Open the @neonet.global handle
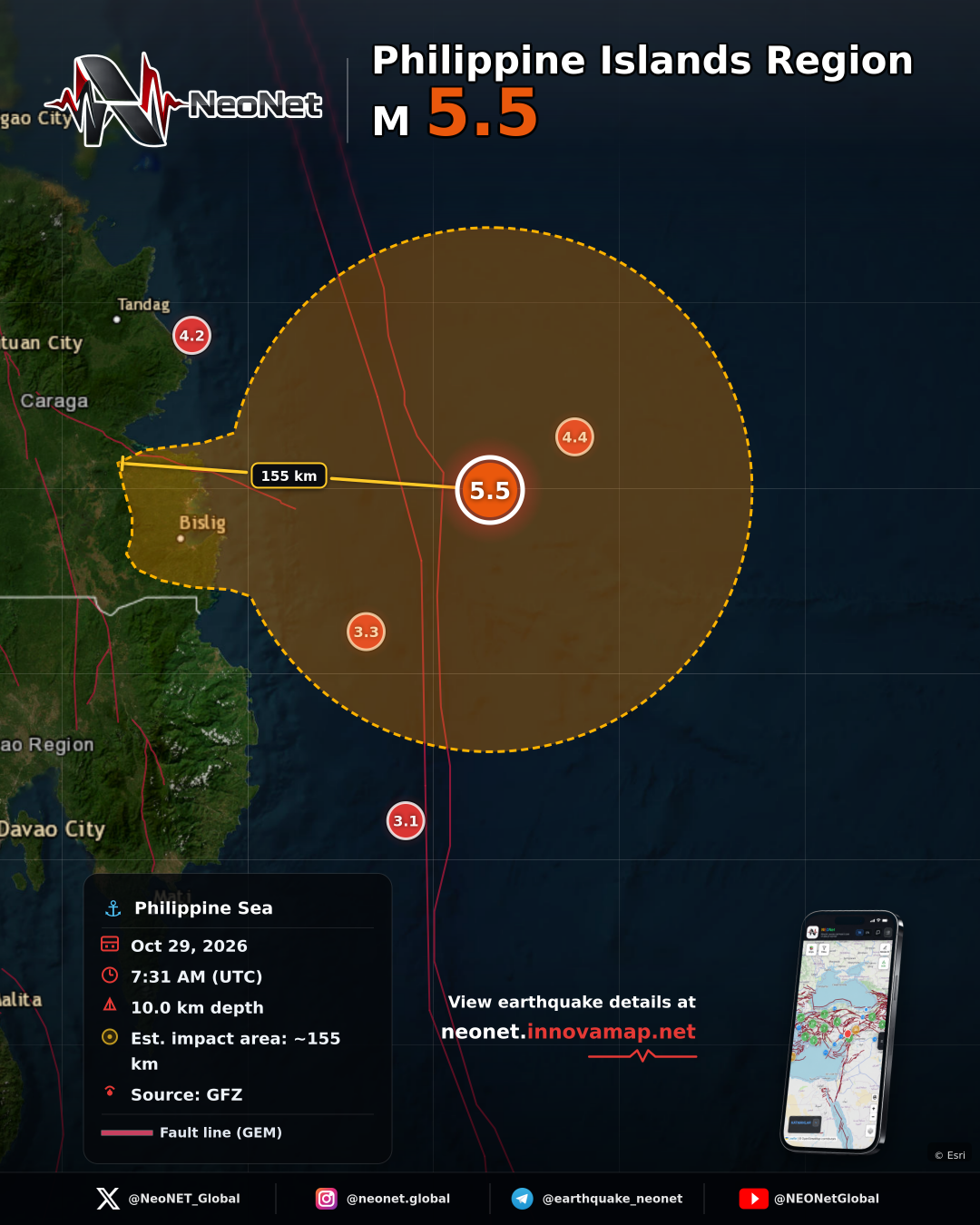Screen dimensions: 980x1225 pos(398,1199)
